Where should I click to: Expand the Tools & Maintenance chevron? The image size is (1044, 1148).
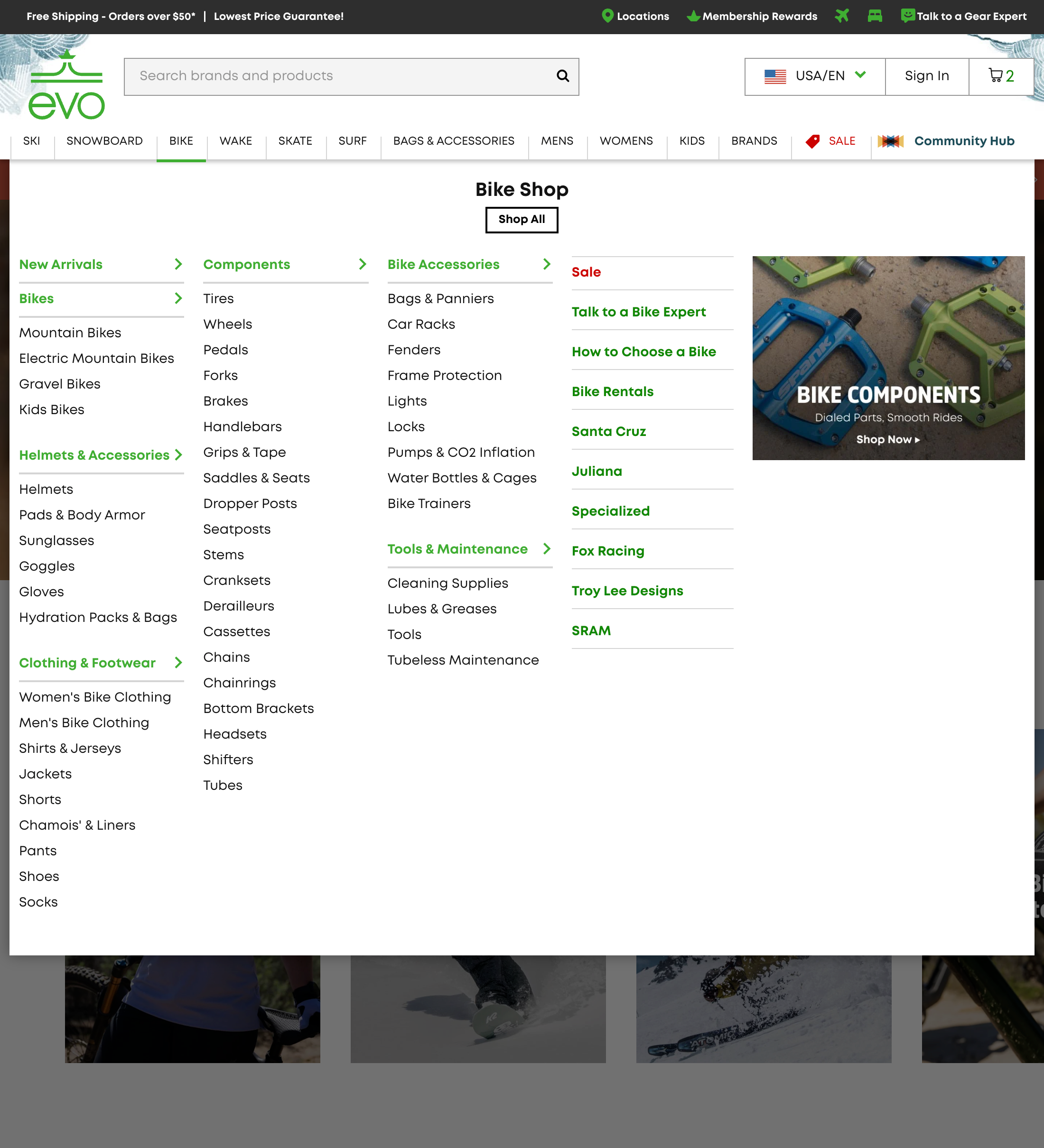pos(546,549)
